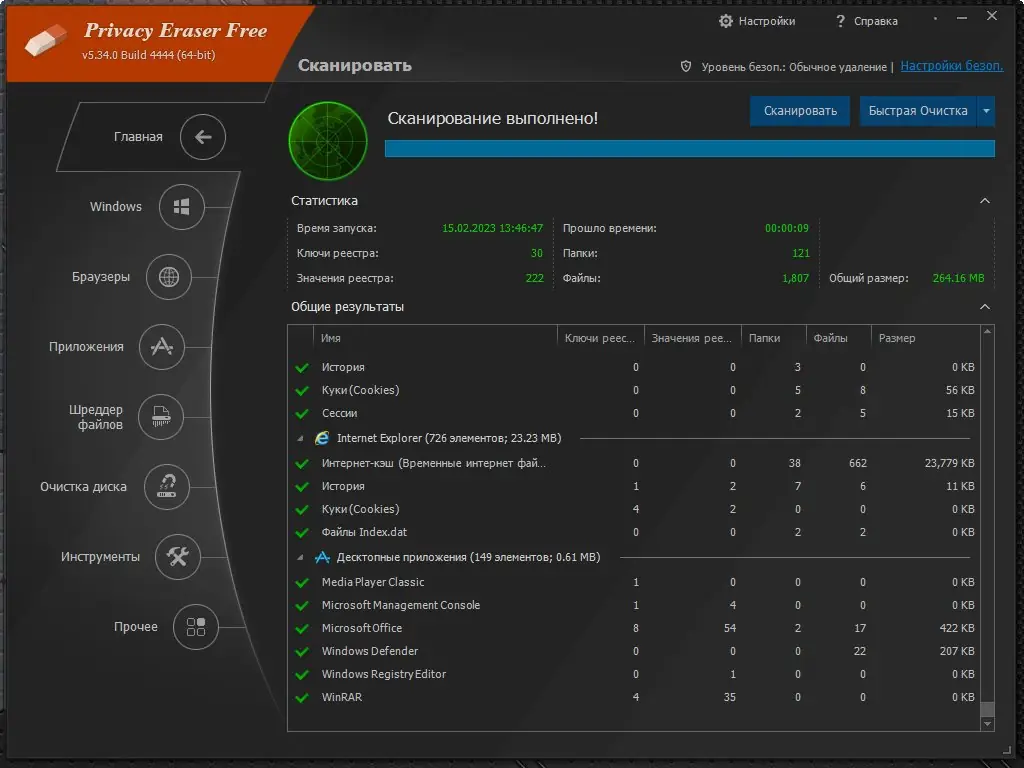Sort by the Папки column header

pos(774,338)
